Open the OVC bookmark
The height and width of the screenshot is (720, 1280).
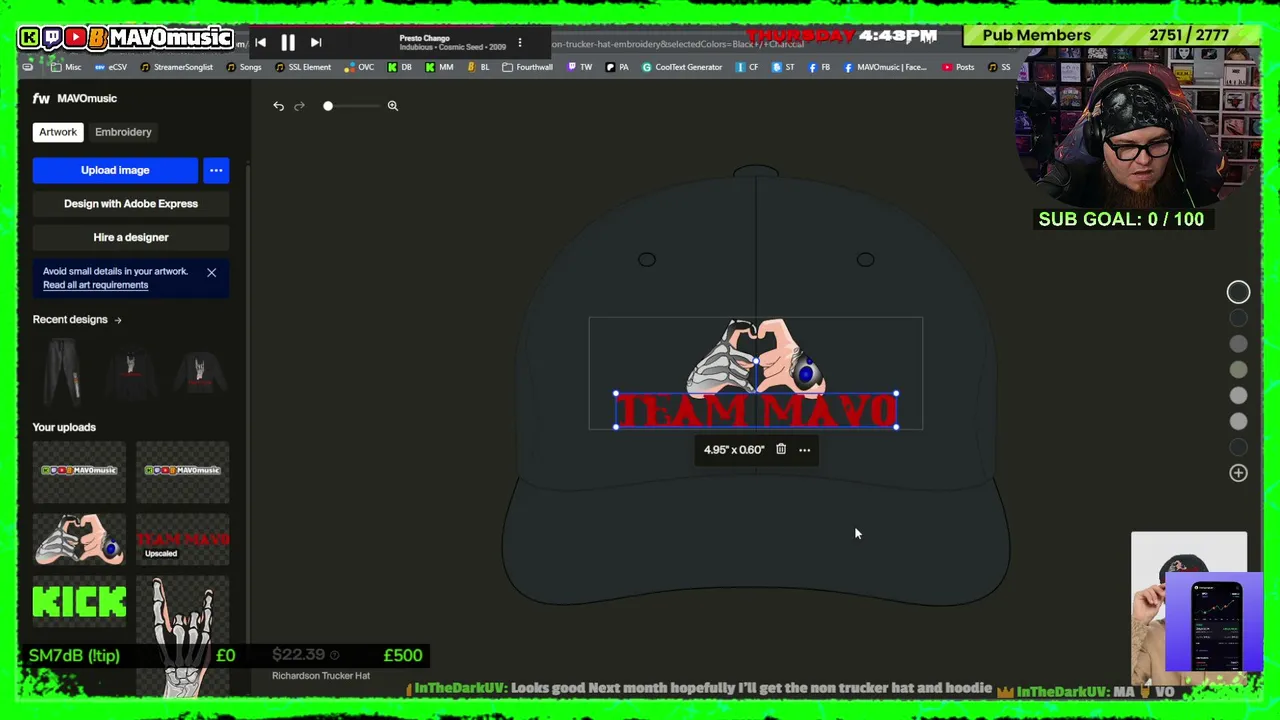(x=359, y=67)
